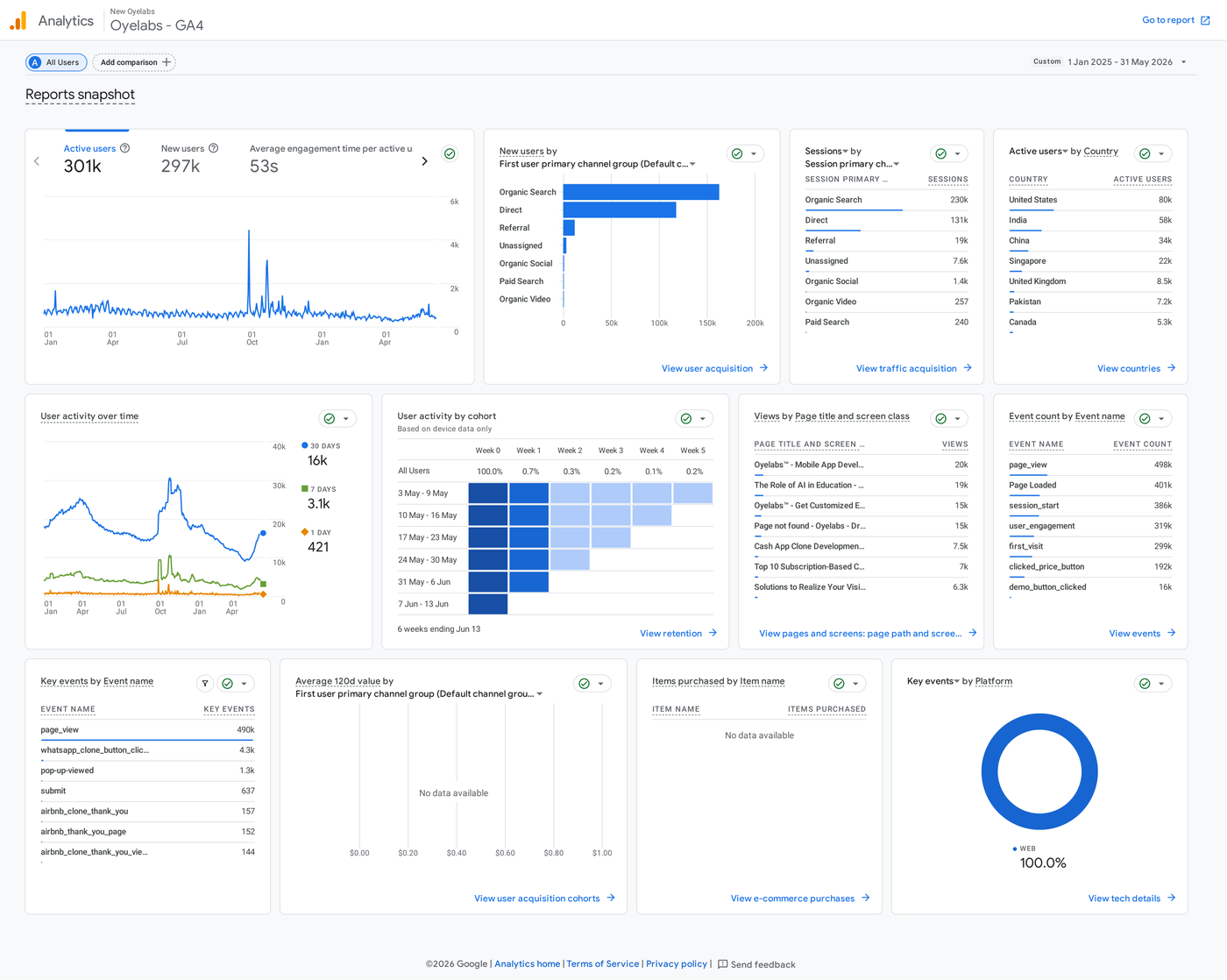Click the ACTIVE USERS column header
Image resolution: width=1227 pixels, height=980 pixels.
click(x=1142, y=179)
